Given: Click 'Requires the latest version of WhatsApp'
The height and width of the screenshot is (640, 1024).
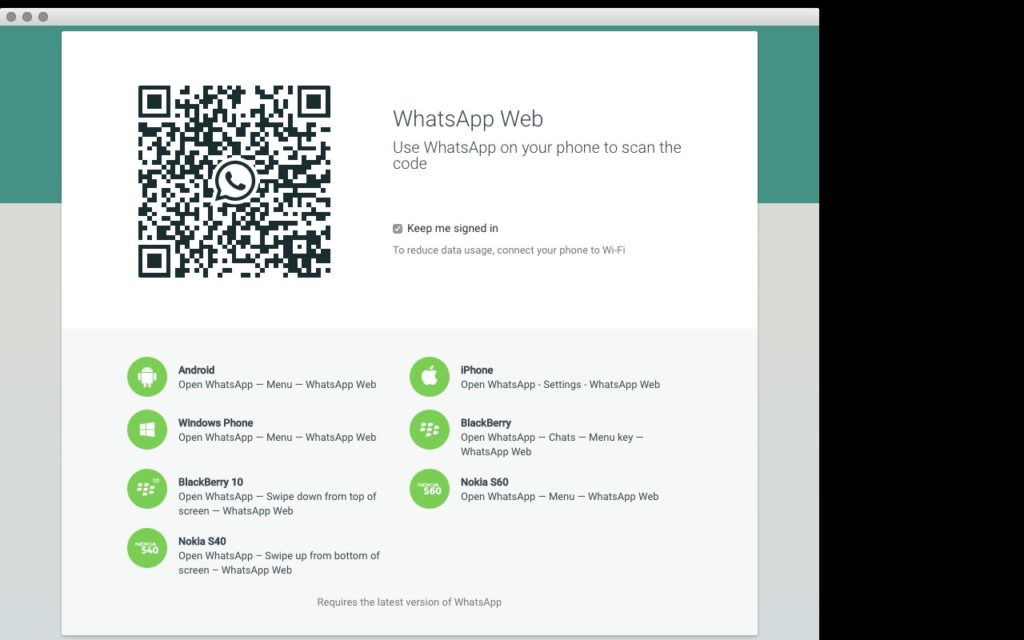Looking at the screenshot, I should 409,602.
